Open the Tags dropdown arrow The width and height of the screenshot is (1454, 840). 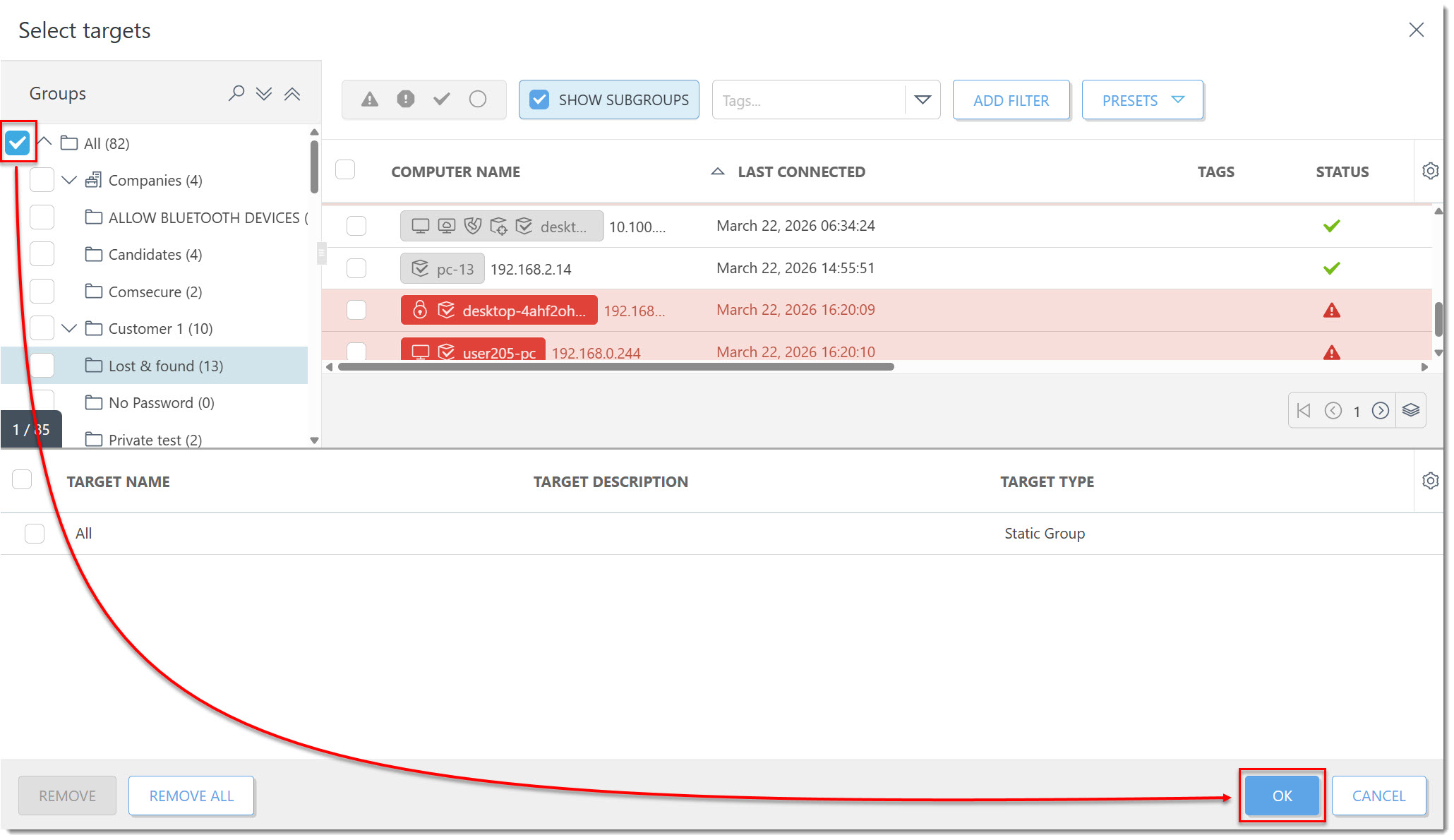[x=923, y=100]
